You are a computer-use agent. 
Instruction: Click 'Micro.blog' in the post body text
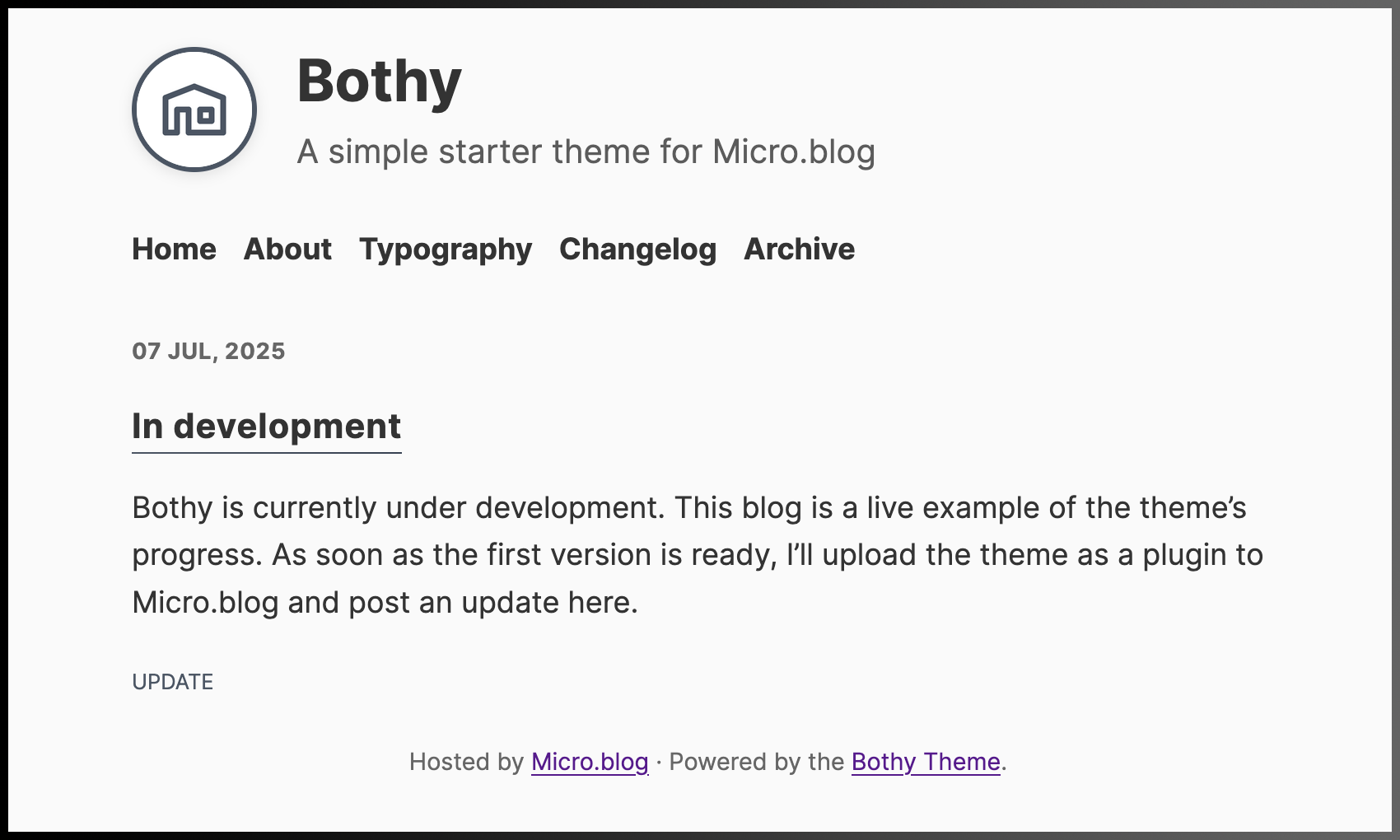click(x=205, y=603)
